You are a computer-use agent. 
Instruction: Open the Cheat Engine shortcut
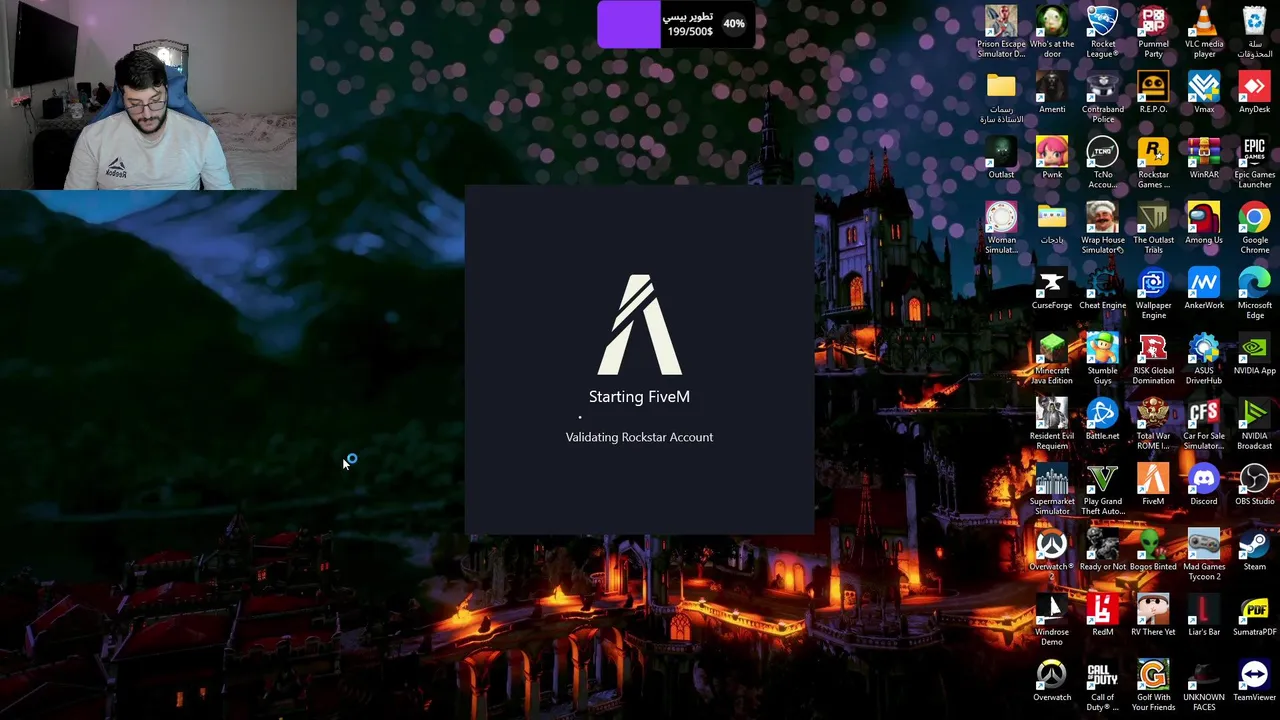(1103, 288)
